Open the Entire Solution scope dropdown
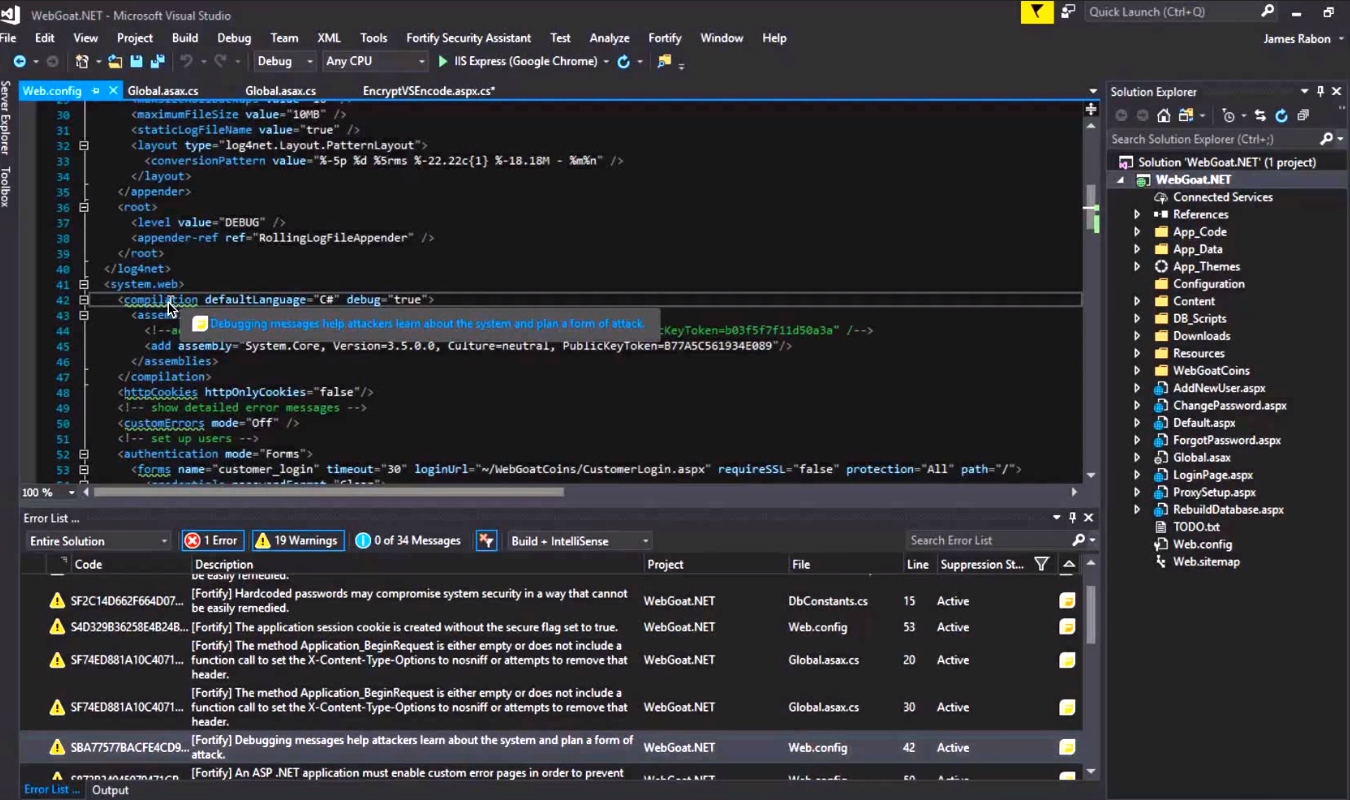 pyautogui.click(x=98, y=541)
